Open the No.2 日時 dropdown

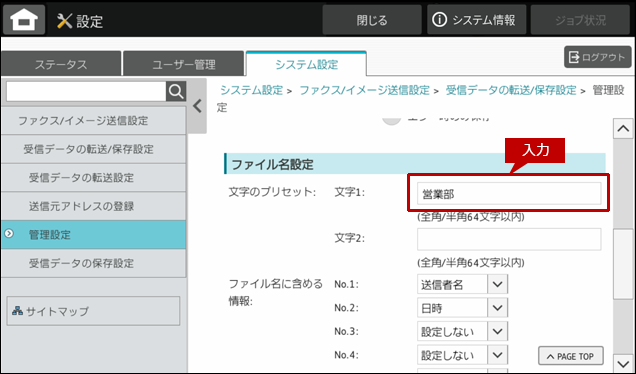(462, 308)
